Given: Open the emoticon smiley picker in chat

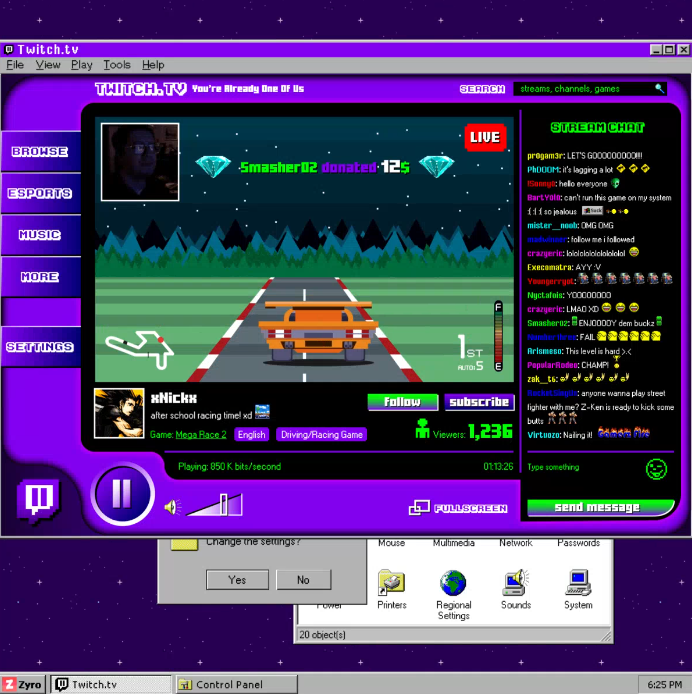Looking at the screenshot, I should coord(656,469).
